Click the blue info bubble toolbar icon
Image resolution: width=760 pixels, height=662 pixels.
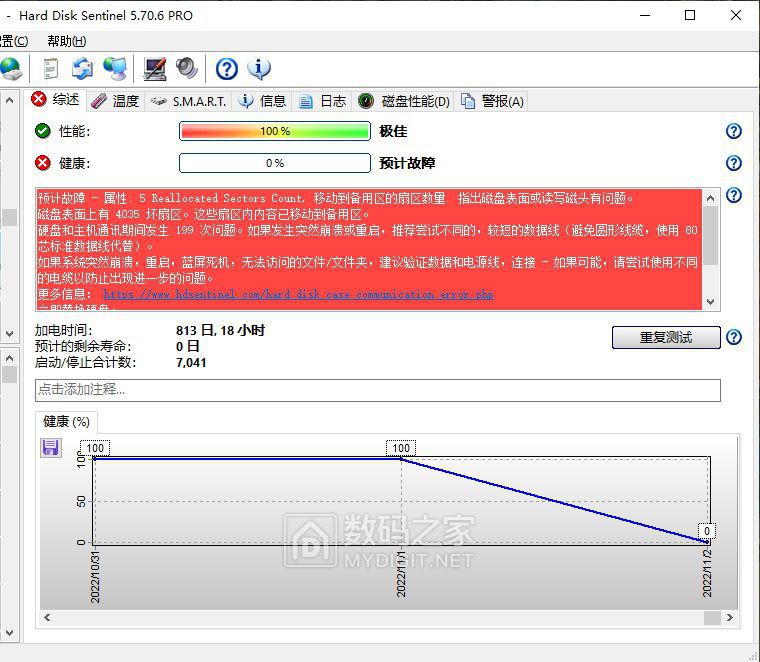point(259,69)
